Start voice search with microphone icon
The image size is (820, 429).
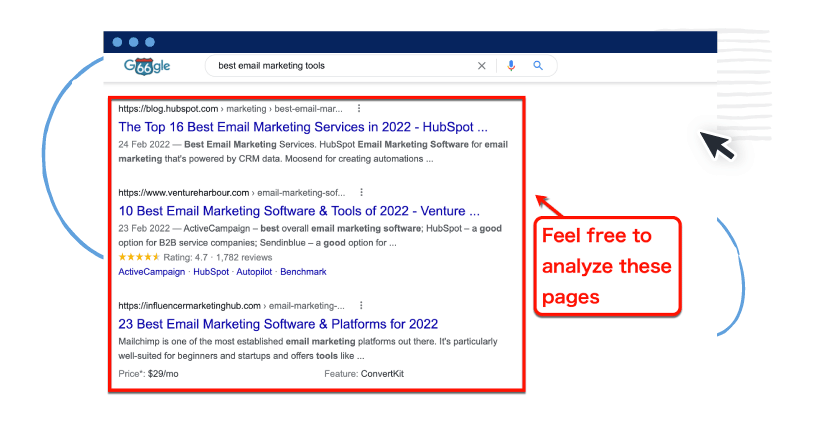coord(511,66)
